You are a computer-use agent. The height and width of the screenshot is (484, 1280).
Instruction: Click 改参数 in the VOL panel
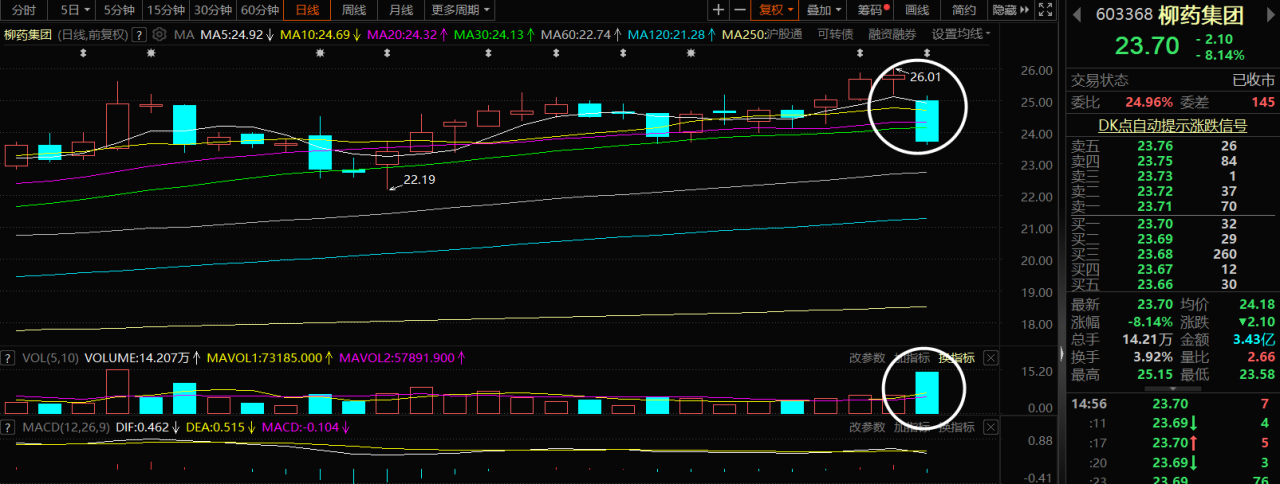point(867,358)
